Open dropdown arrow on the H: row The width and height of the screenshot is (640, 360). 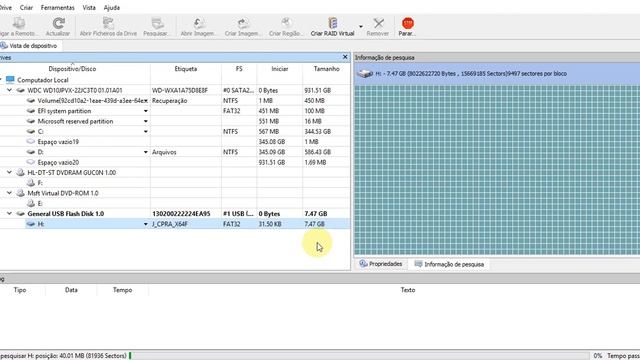click(146, 224)
